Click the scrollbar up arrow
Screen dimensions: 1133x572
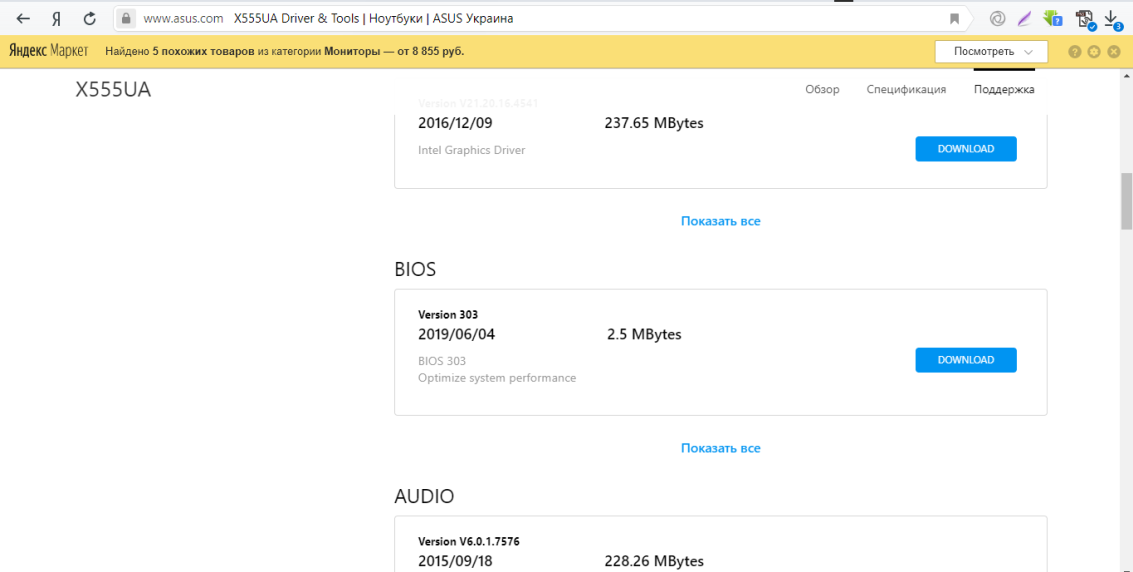tap(1126, 75)
